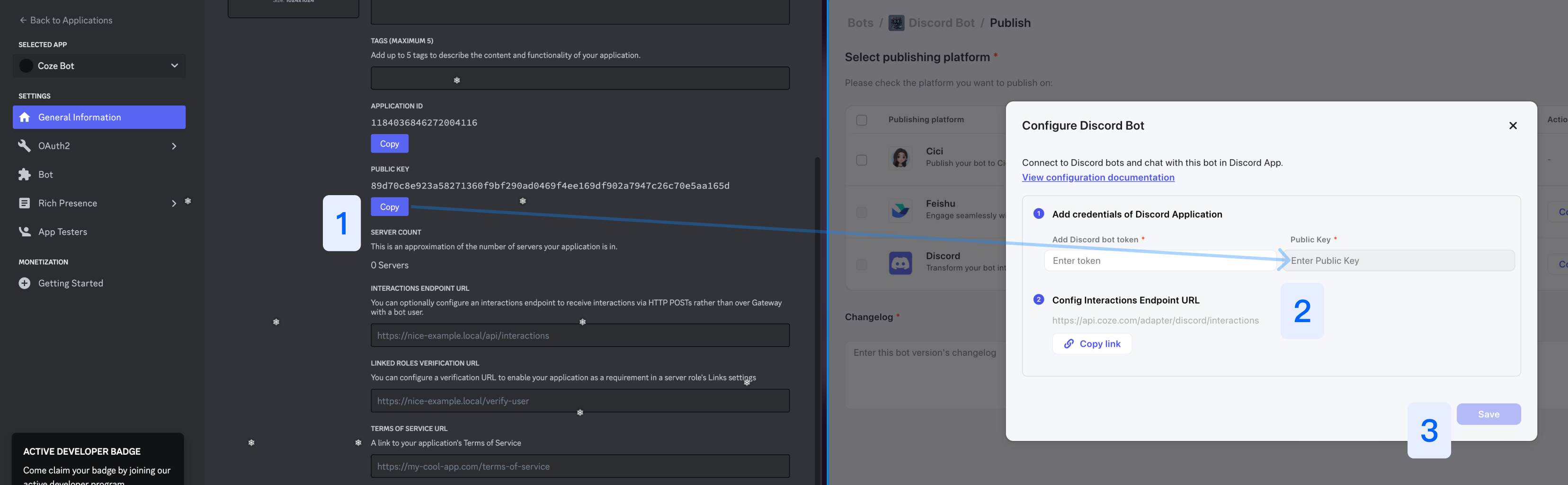
Task: Click the General Information home icon
Action: point(24,117)
